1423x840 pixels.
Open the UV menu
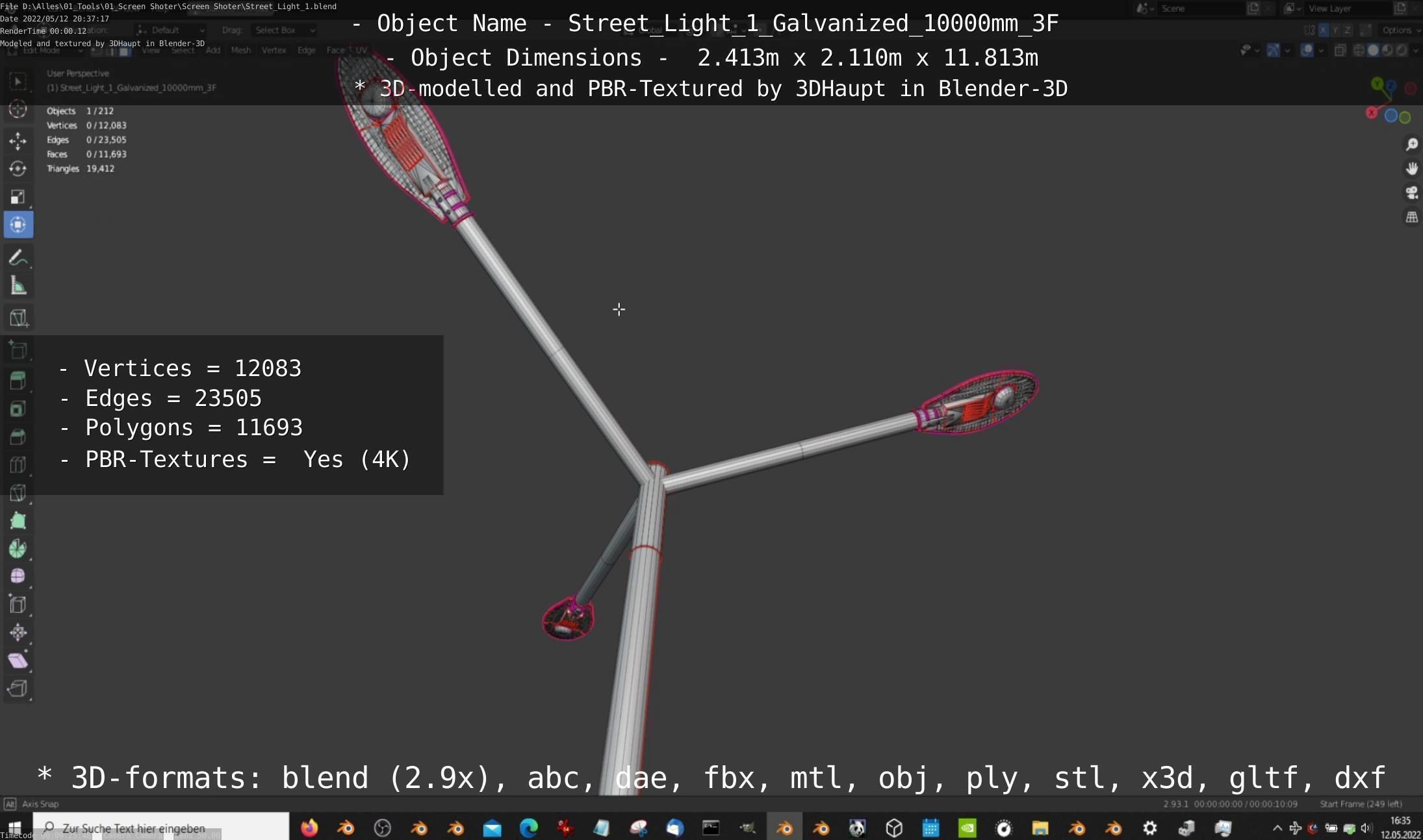click(x=361, y=50)
